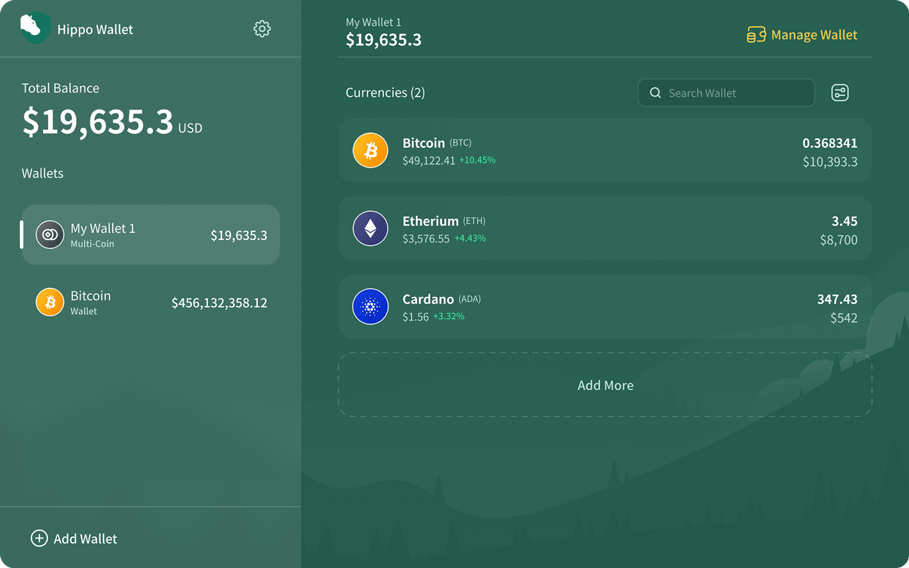This screenshot has width=909, height=568.
Task: Open the Bitcoin (BTC) currency row
Action: pos(604,151)
